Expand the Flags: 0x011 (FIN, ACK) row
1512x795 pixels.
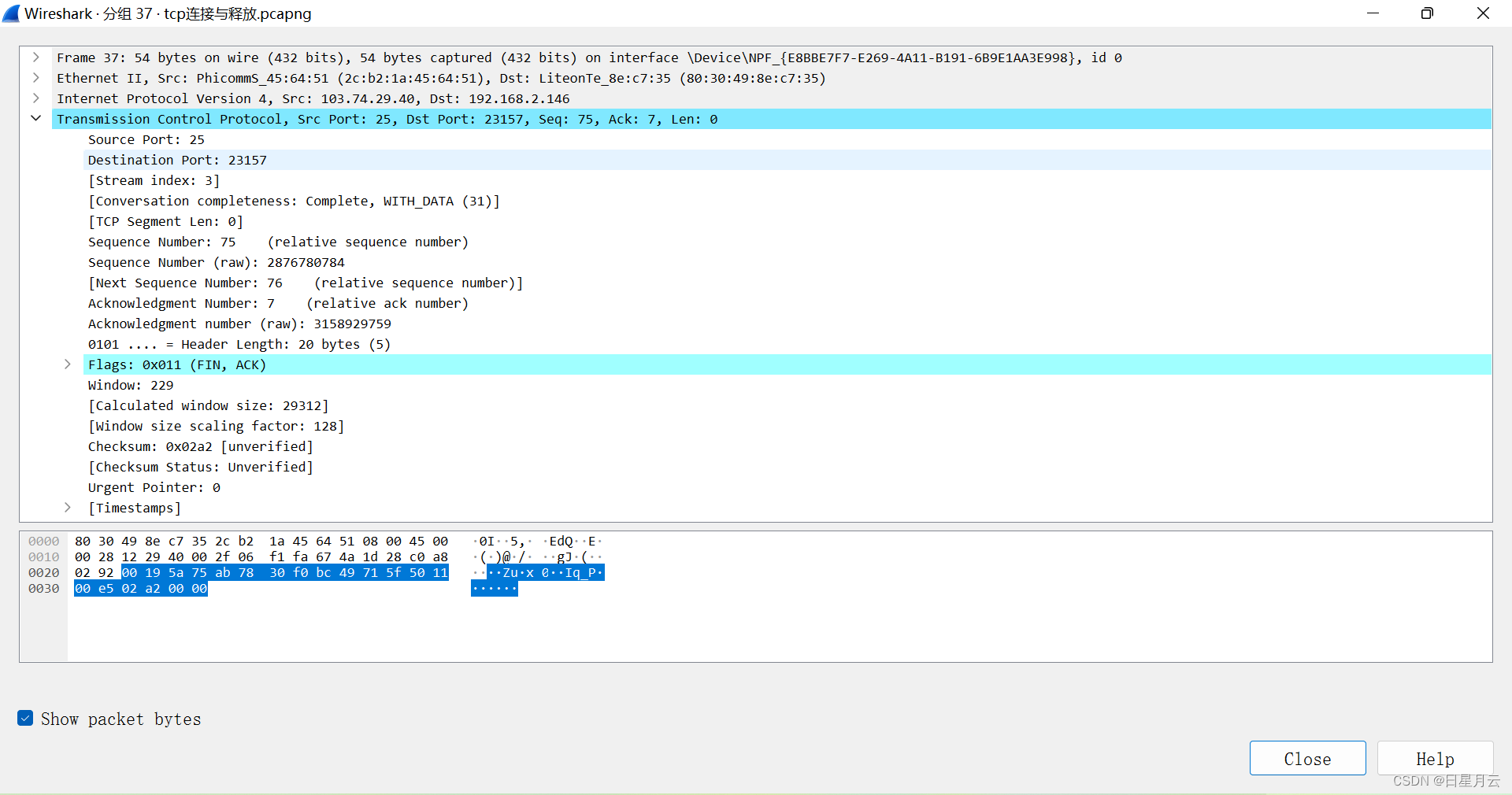(68, 364)
